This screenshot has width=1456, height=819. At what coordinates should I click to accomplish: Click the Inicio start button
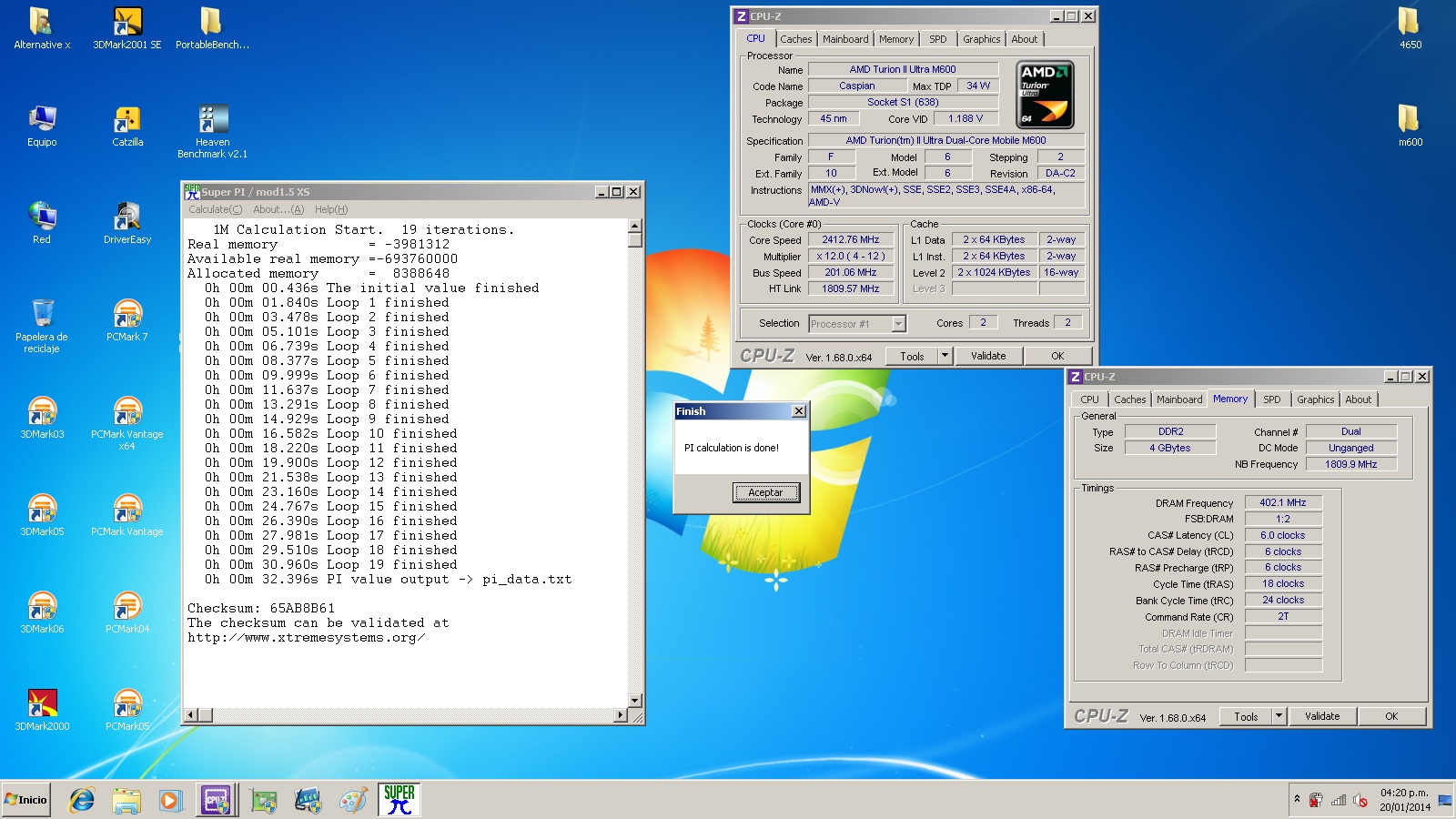tap(26, 800)
